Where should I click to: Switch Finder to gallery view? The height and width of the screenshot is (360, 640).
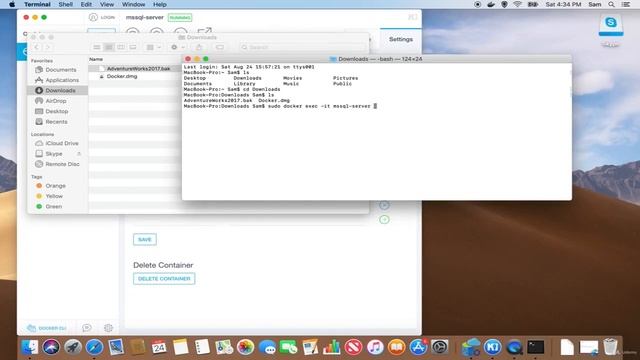133,47
